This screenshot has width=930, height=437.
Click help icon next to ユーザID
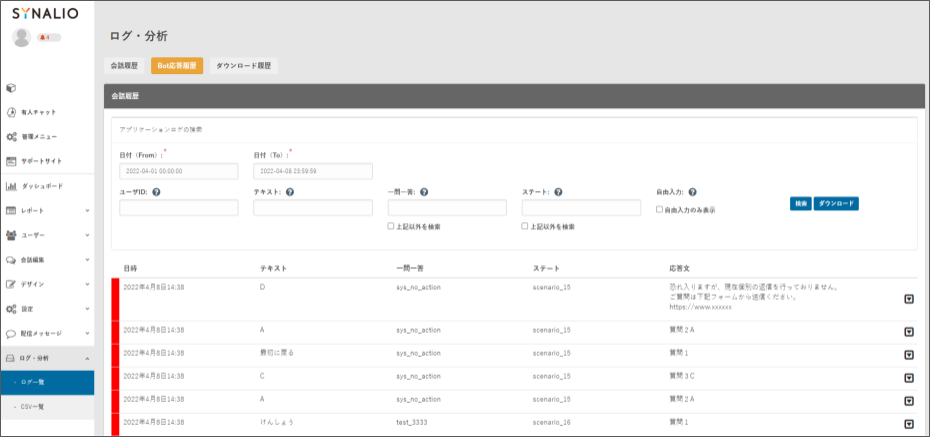pos(157,192)
